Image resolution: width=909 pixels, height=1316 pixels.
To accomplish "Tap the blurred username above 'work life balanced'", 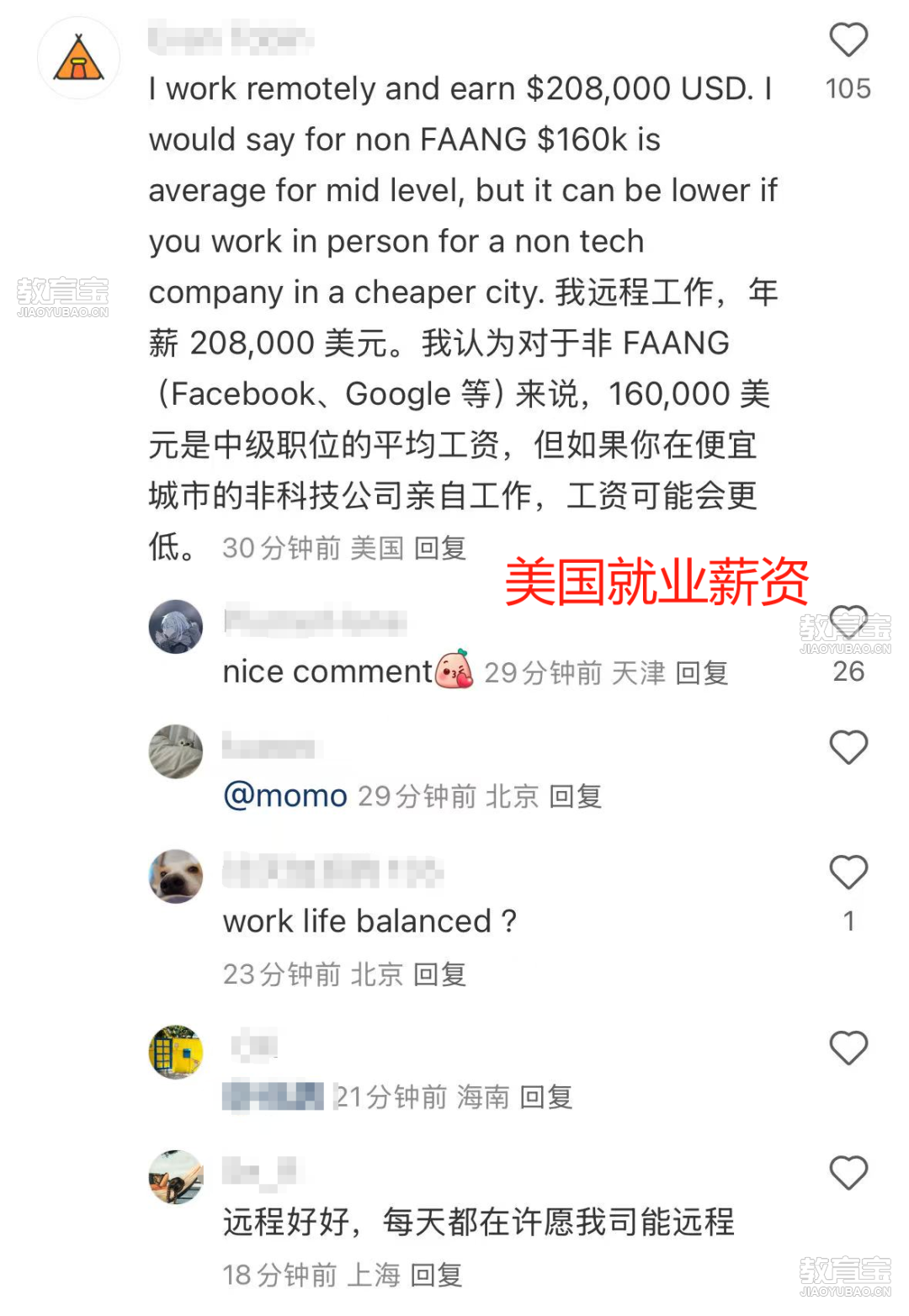I will tap(333, 871).
